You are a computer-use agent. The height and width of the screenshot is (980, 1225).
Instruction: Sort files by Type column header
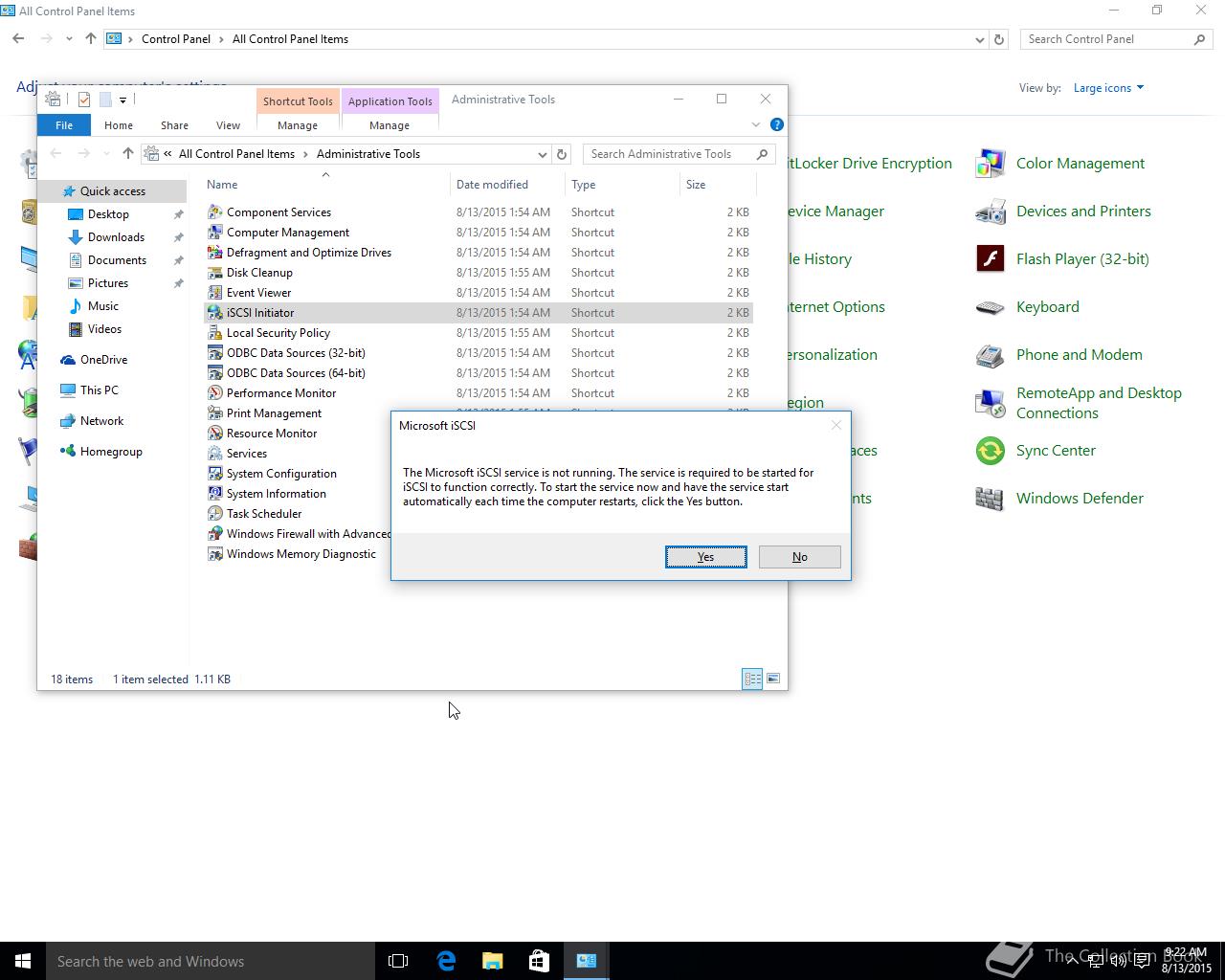tap(622, 185)
